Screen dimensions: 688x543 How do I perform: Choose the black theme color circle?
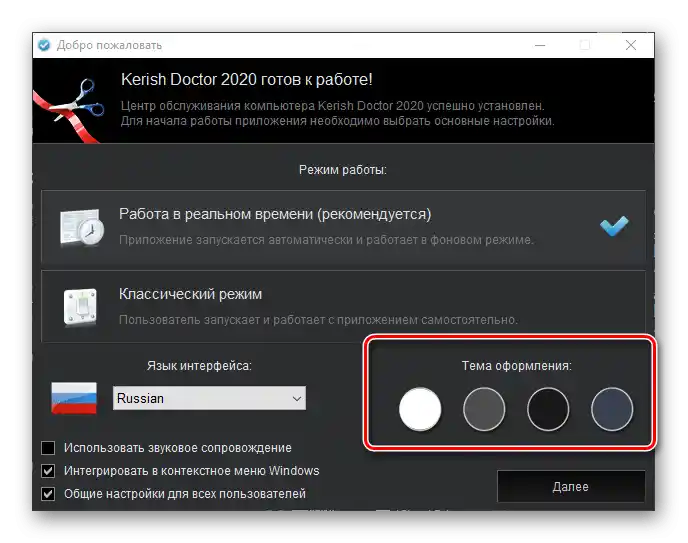(548, 409)
